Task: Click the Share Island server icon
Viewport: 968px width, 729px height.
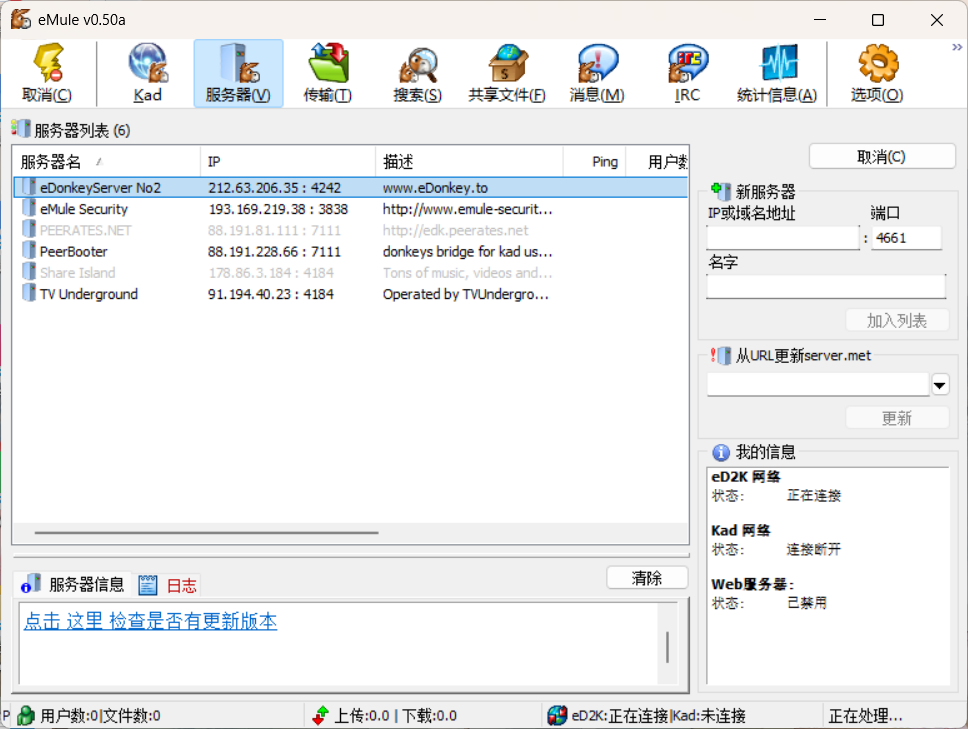Action: [28, 272]
